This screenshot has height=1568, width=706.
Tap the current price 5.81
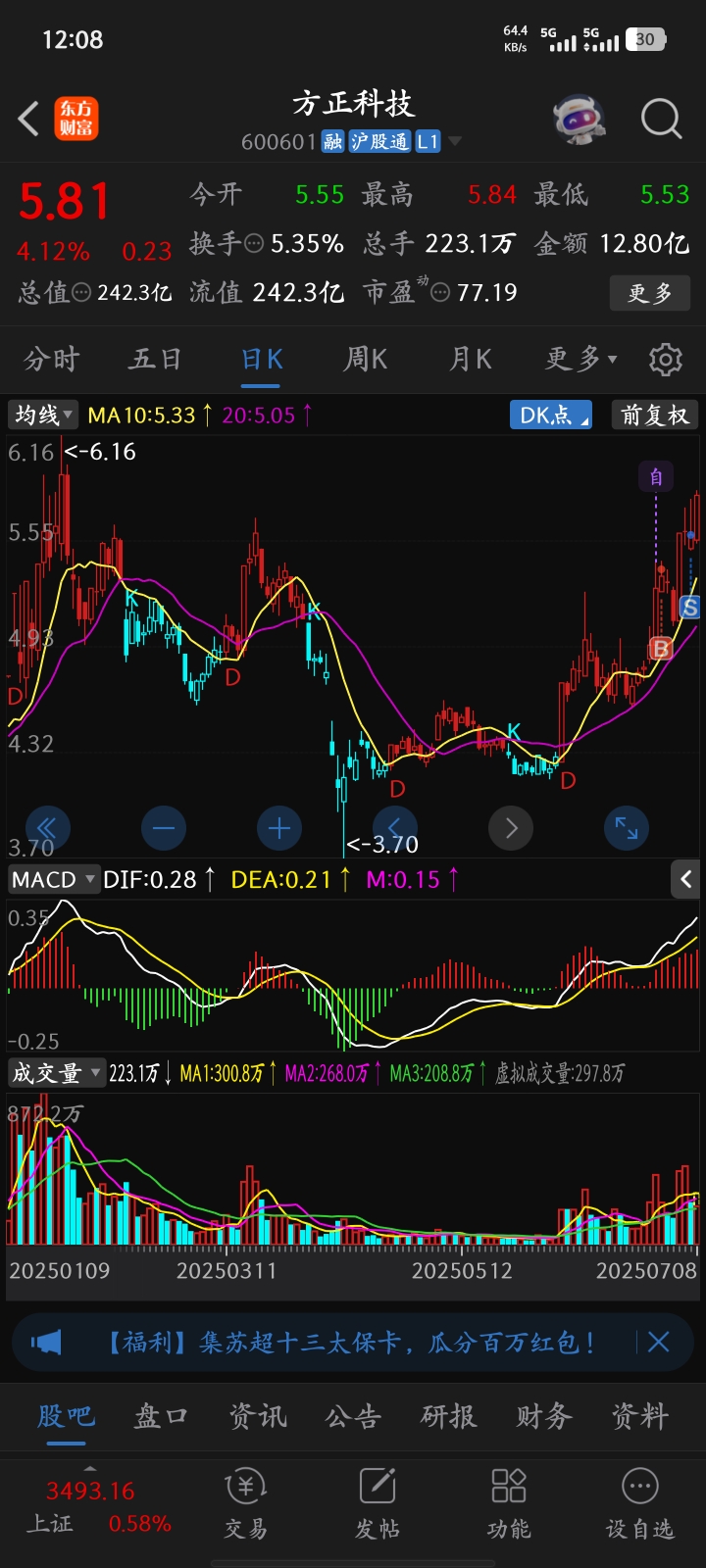point(65,202)
